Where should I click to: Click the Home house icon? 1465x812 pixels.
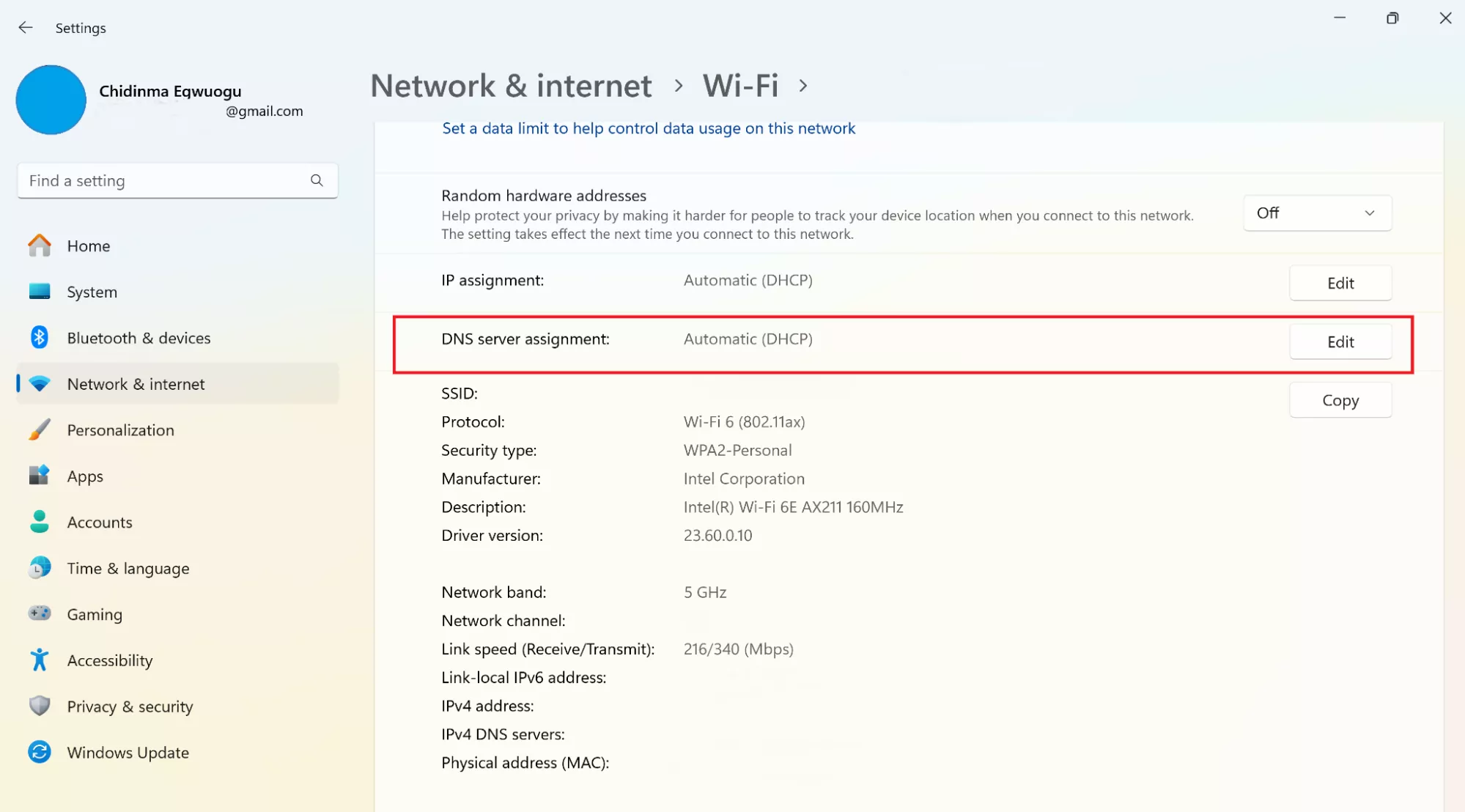[x=40, y=246]
